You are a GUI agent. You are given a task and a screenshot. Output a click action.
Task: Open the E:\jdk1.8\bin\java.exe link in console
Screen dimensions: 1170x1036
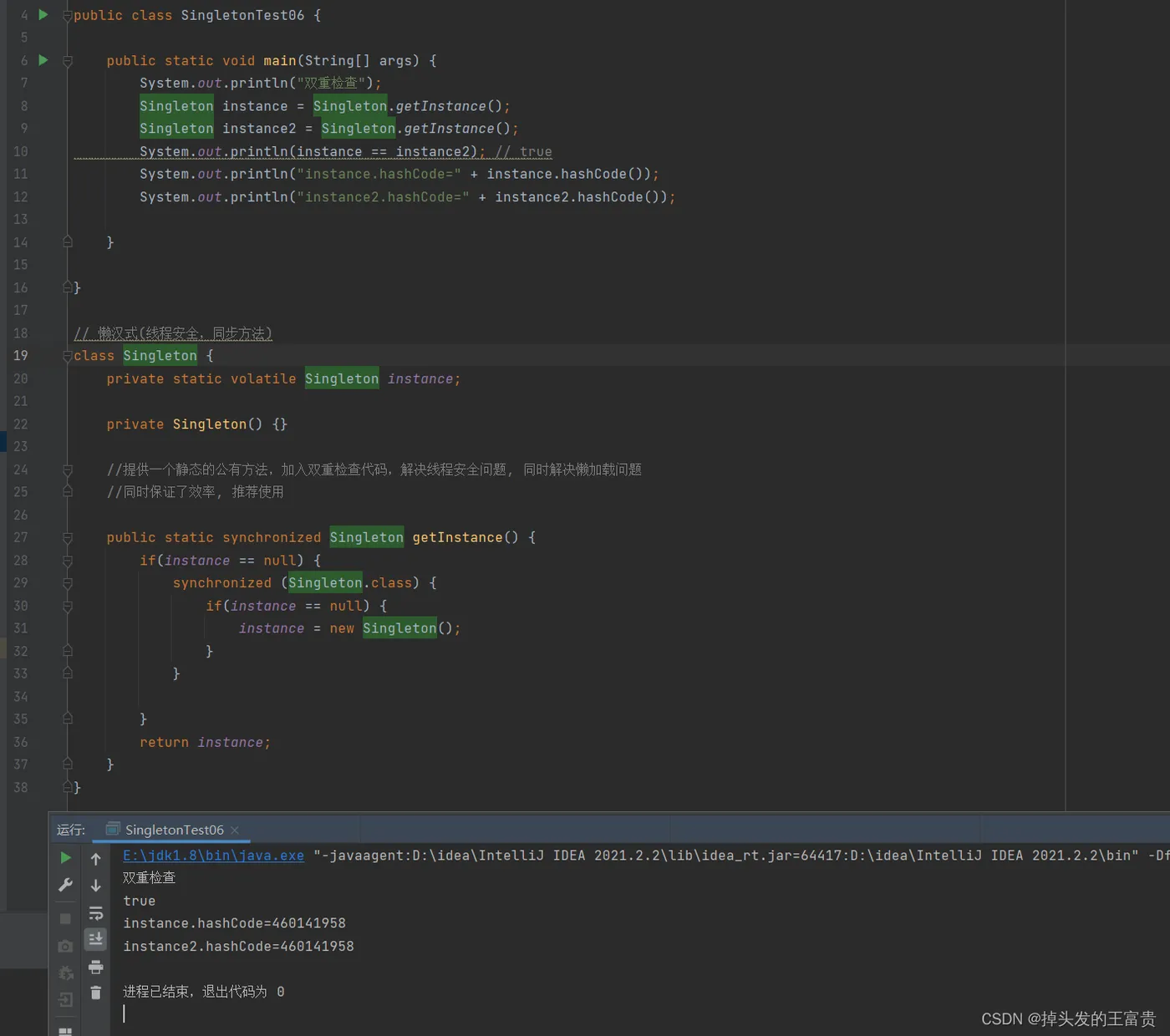click(213, 856)
